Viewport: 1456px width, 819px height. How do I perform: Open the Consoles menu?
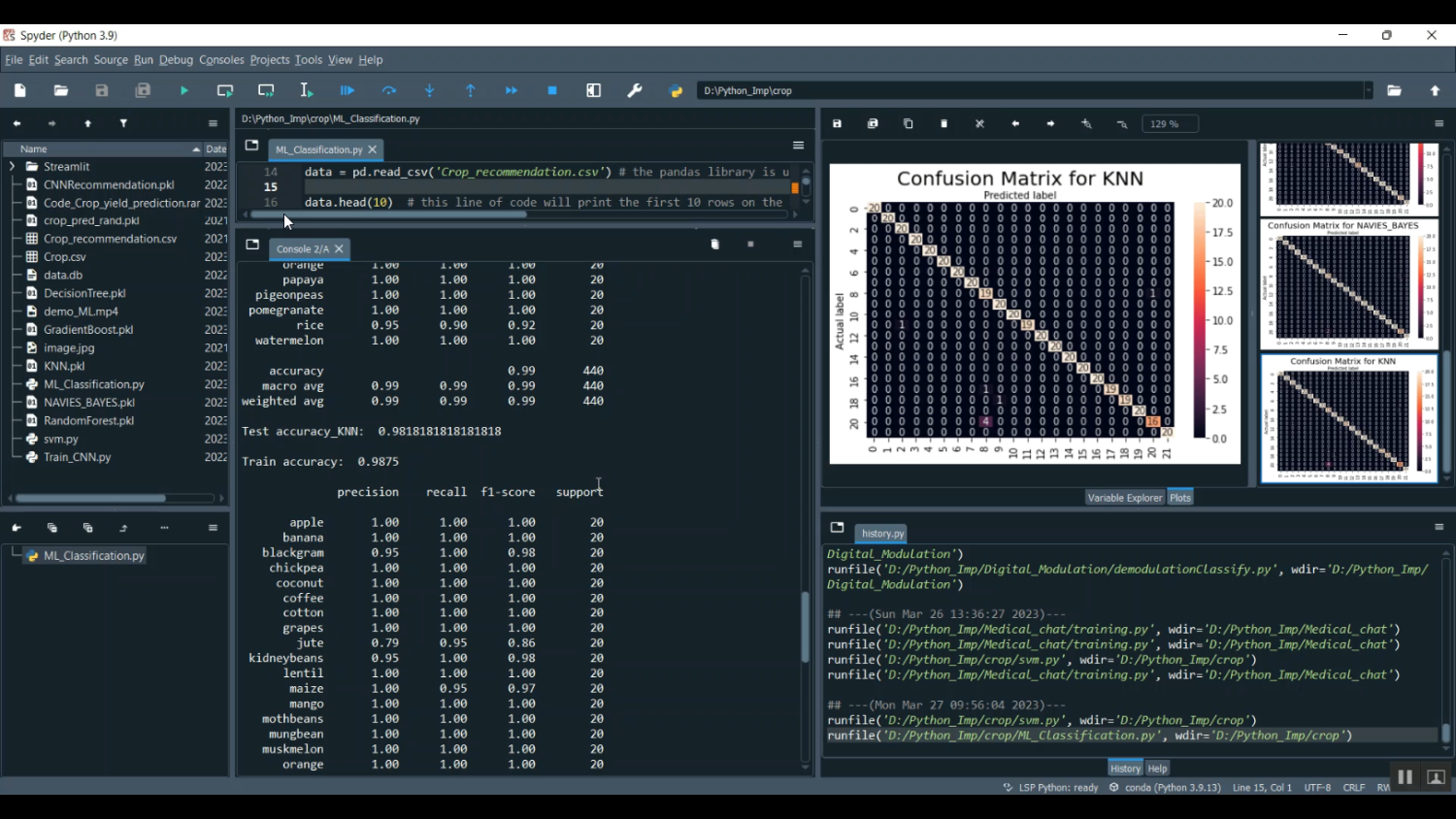click(221, 60)
